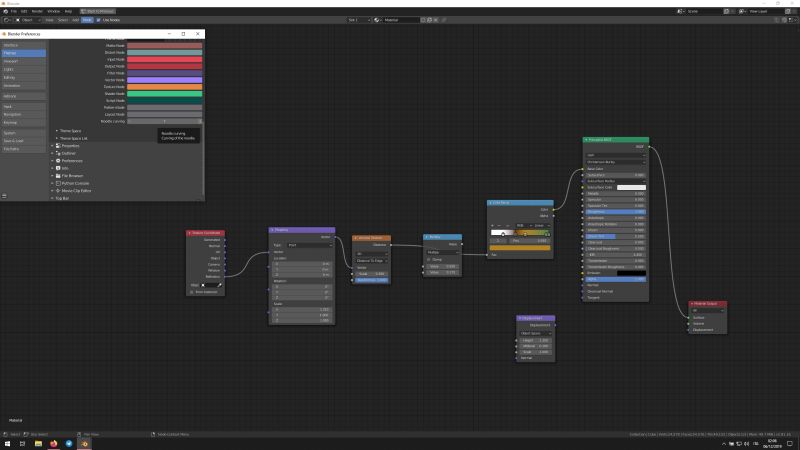Image resolution: width=800 pixels, height=450 pixels.
Task: Click the Info theme section icon
Action: 58,168
